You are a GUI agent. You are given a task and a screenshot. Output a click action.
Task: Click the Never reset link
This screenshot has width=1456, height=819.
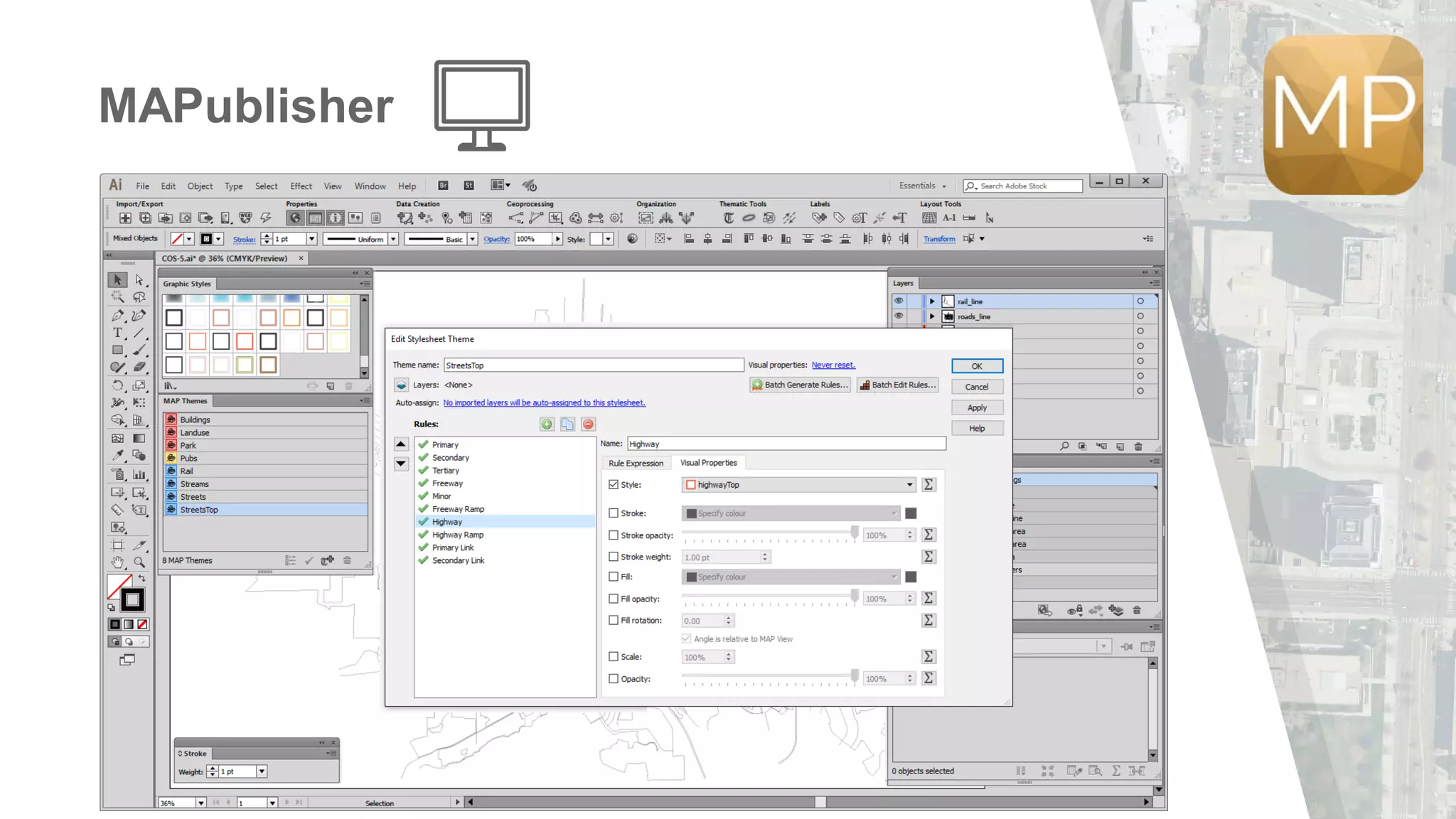tap(833, 365)
